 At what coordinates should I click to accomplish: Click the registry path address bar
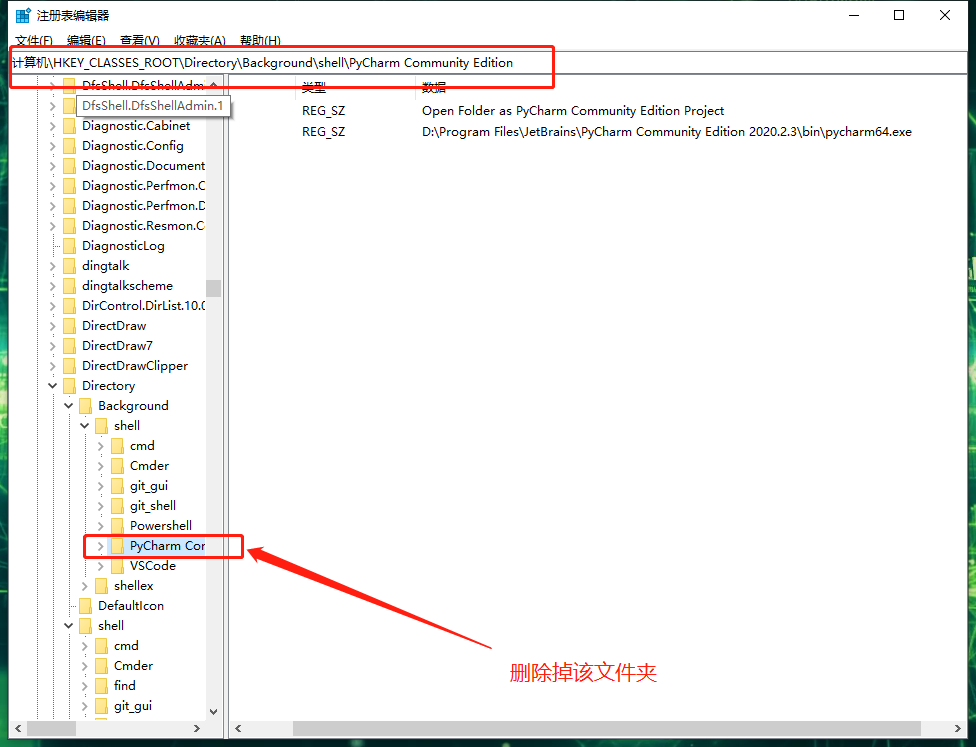pyautogui.click(x=488, y=63)
